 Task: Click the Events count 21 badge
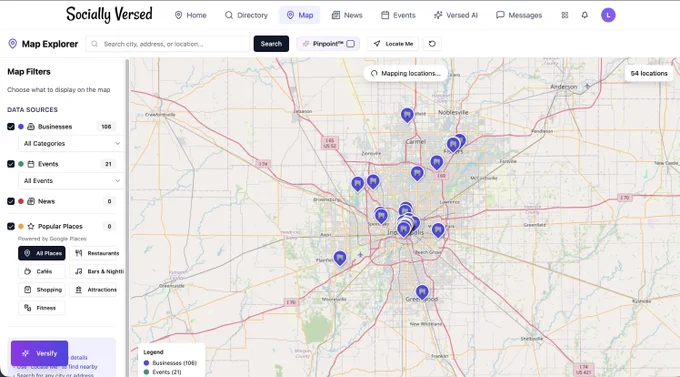pos(108,164)
